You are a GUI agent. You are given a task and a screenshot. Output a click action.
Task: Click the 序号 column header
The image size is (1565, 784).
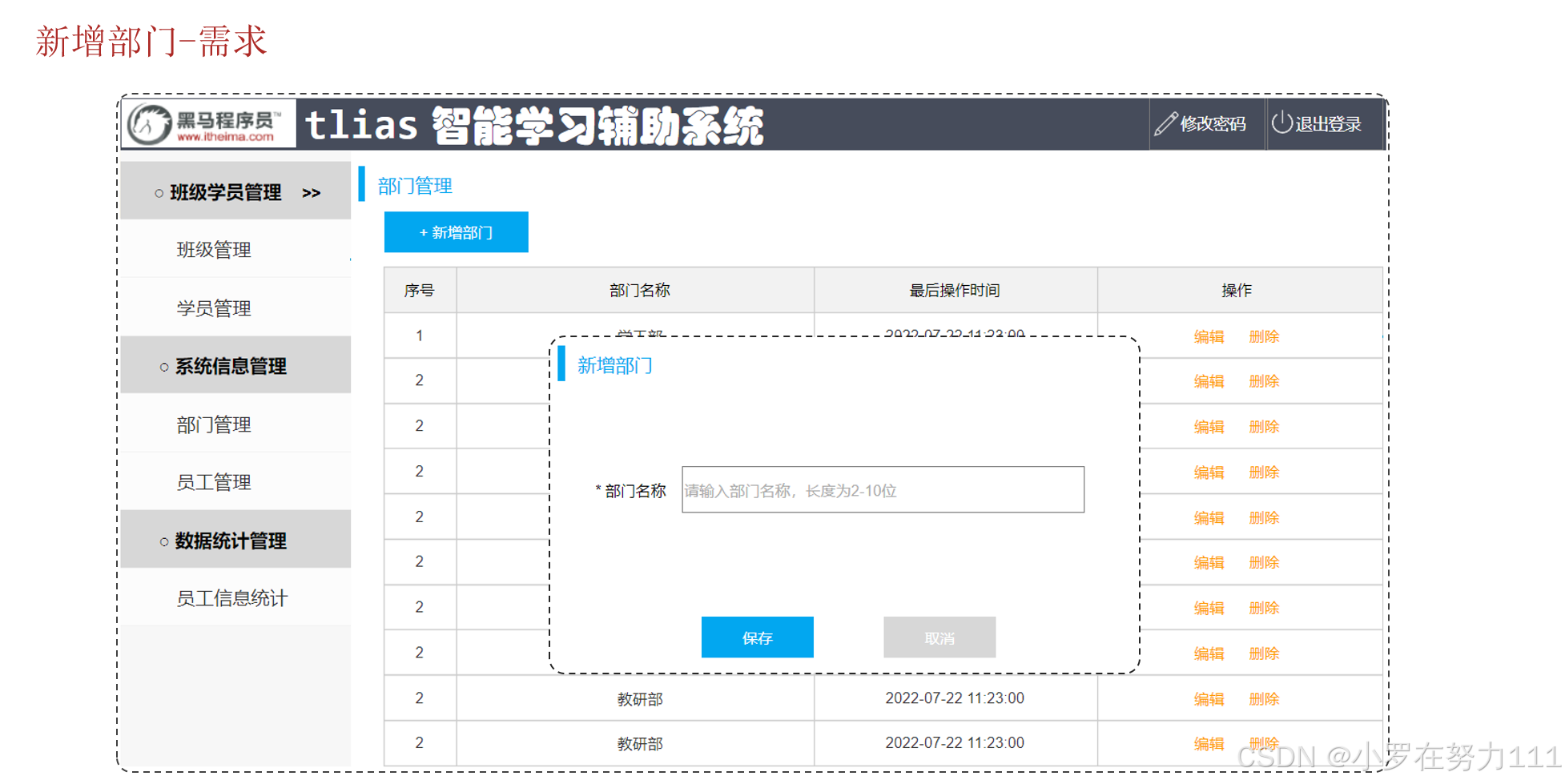click(420, 290)
